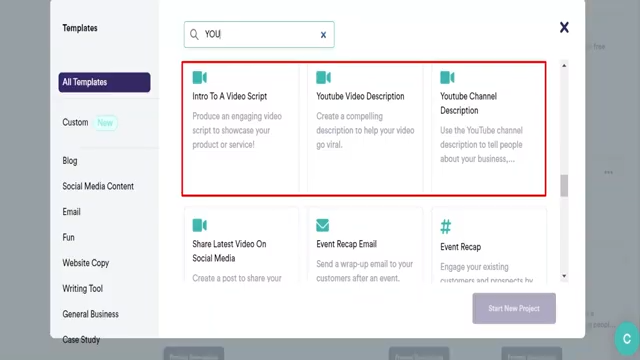640x360 pixels.
Task: Click text 'Create a compelling description' on Youtube card
Action: (365, 130)
